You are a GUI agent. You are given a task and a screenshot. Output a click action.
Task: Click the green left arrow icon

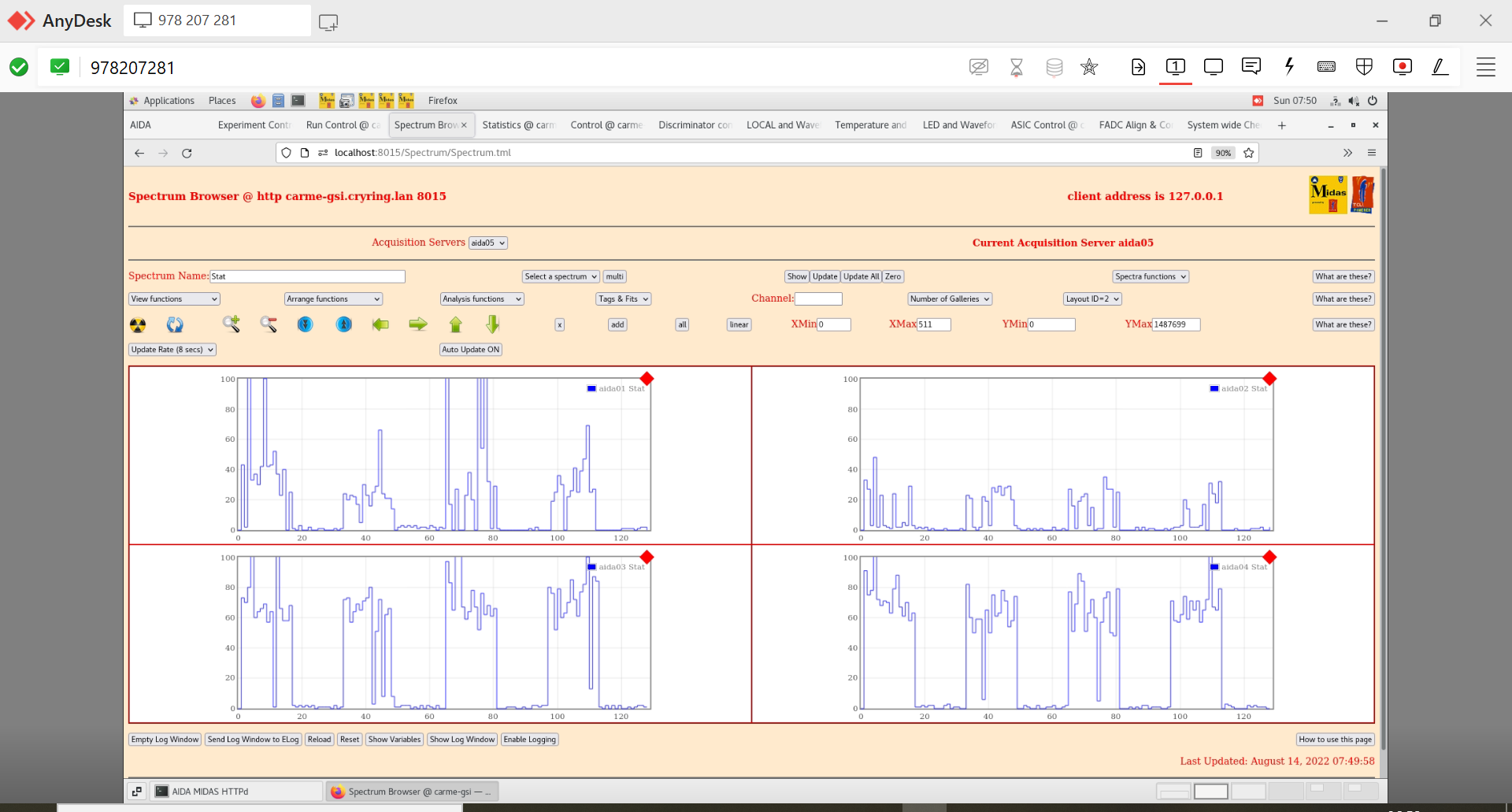[380, 324]
